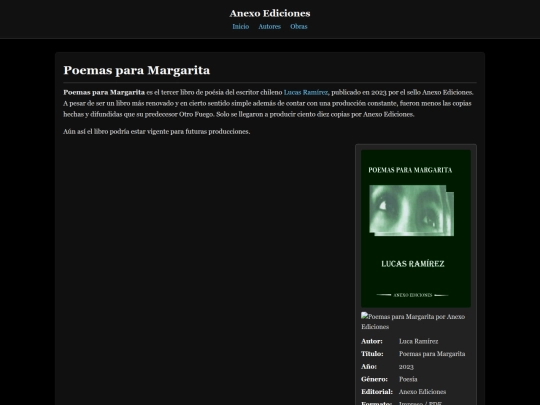Viewport: 540px width, 405px height.
Task: Click the Género value Poesía
Action: [408, 379]
